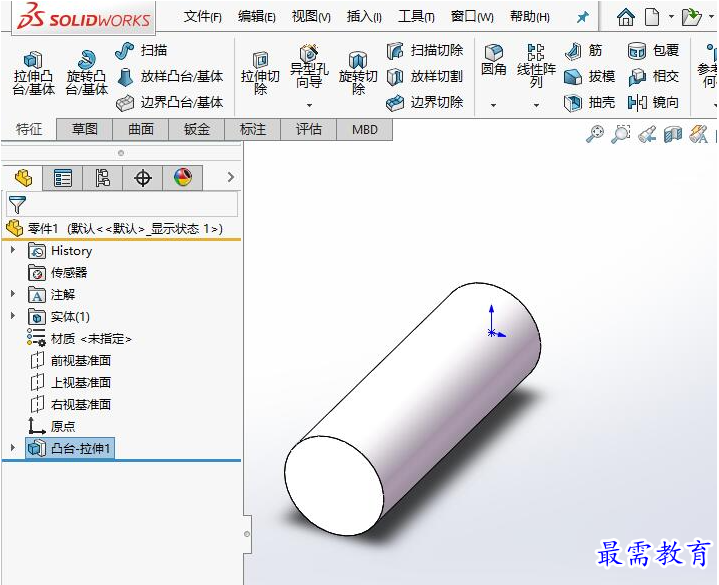This screenshot has height=585, width=719.
Task: Switch to the 草图 sketch tab
Action: coord(85,129)
